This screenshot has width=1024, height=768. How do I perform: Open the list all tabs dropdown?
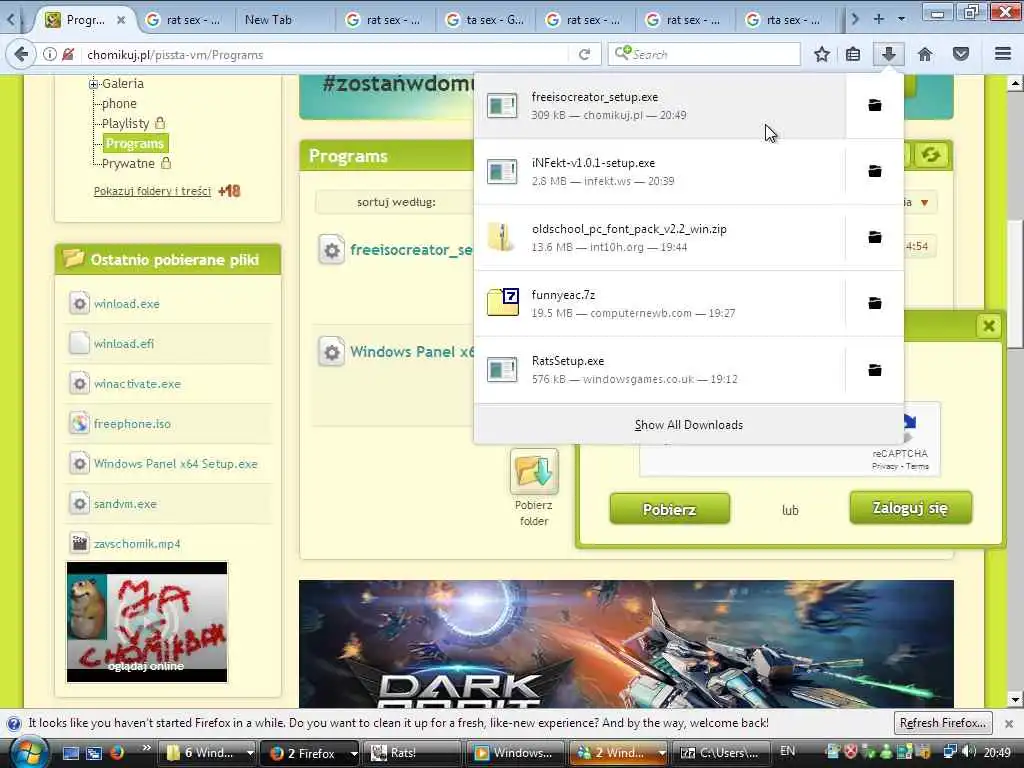click(901, 19)
